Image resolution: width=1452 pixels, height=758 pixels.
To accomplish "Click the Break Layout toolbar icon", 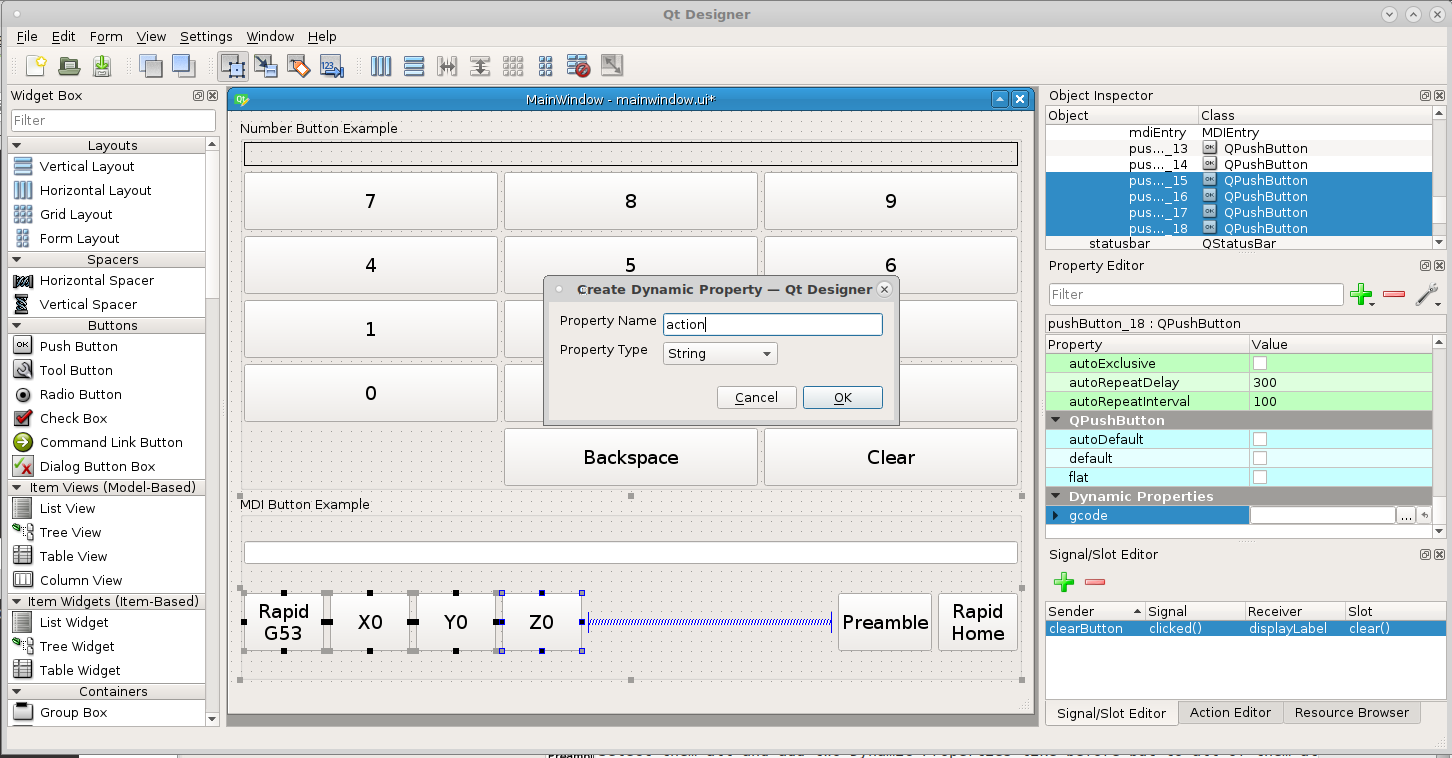I will (579, 66).
